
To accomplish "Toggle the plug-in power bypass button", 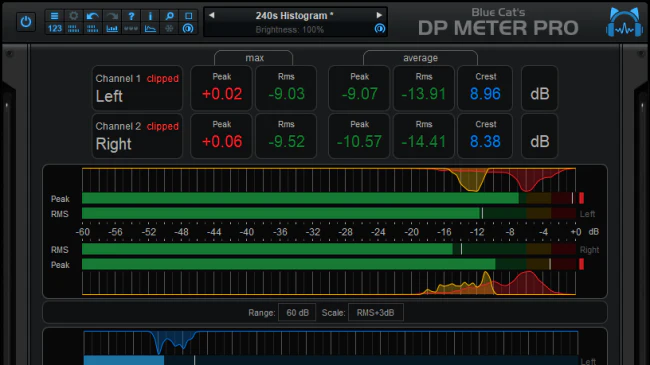I will point(26,22).
